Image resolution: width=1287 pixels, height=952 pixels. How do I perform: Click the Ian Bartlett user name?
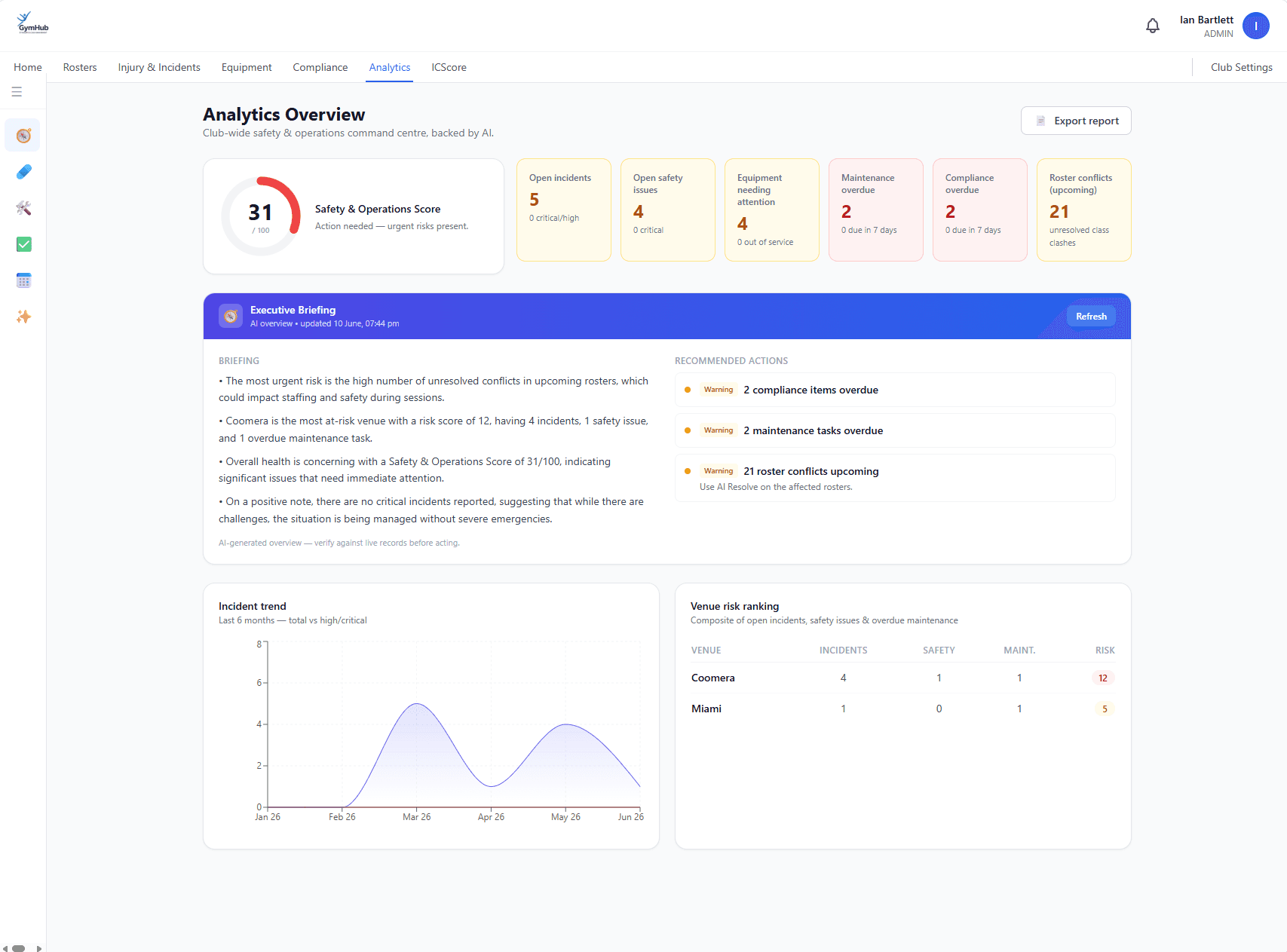click(x=1206, y=20)
